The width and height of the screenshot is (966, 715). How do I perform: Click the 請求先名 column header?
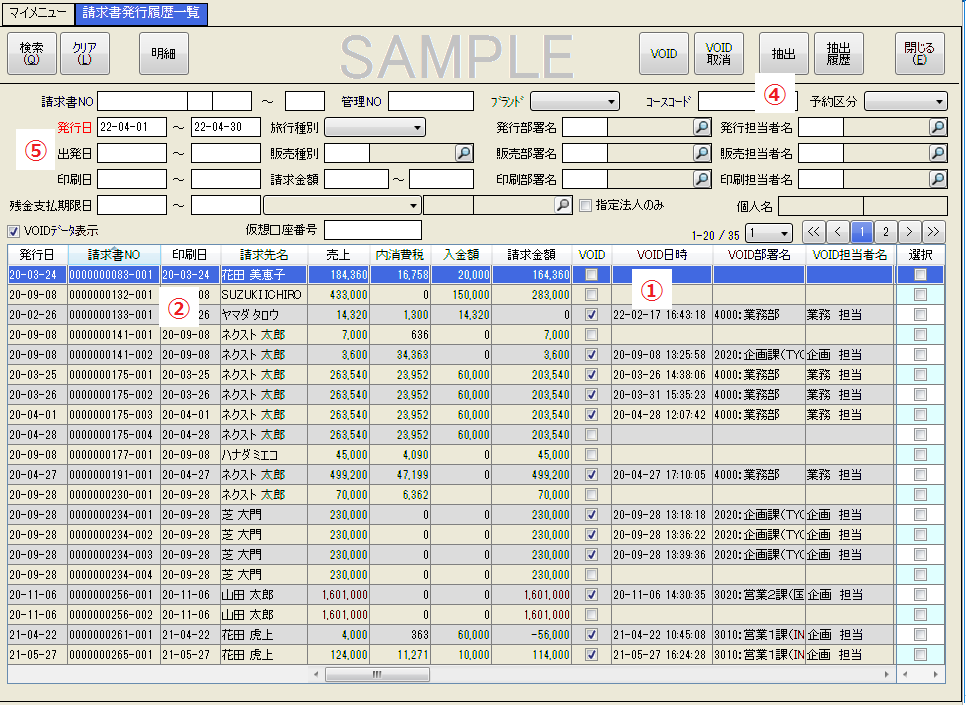point(264,255)
